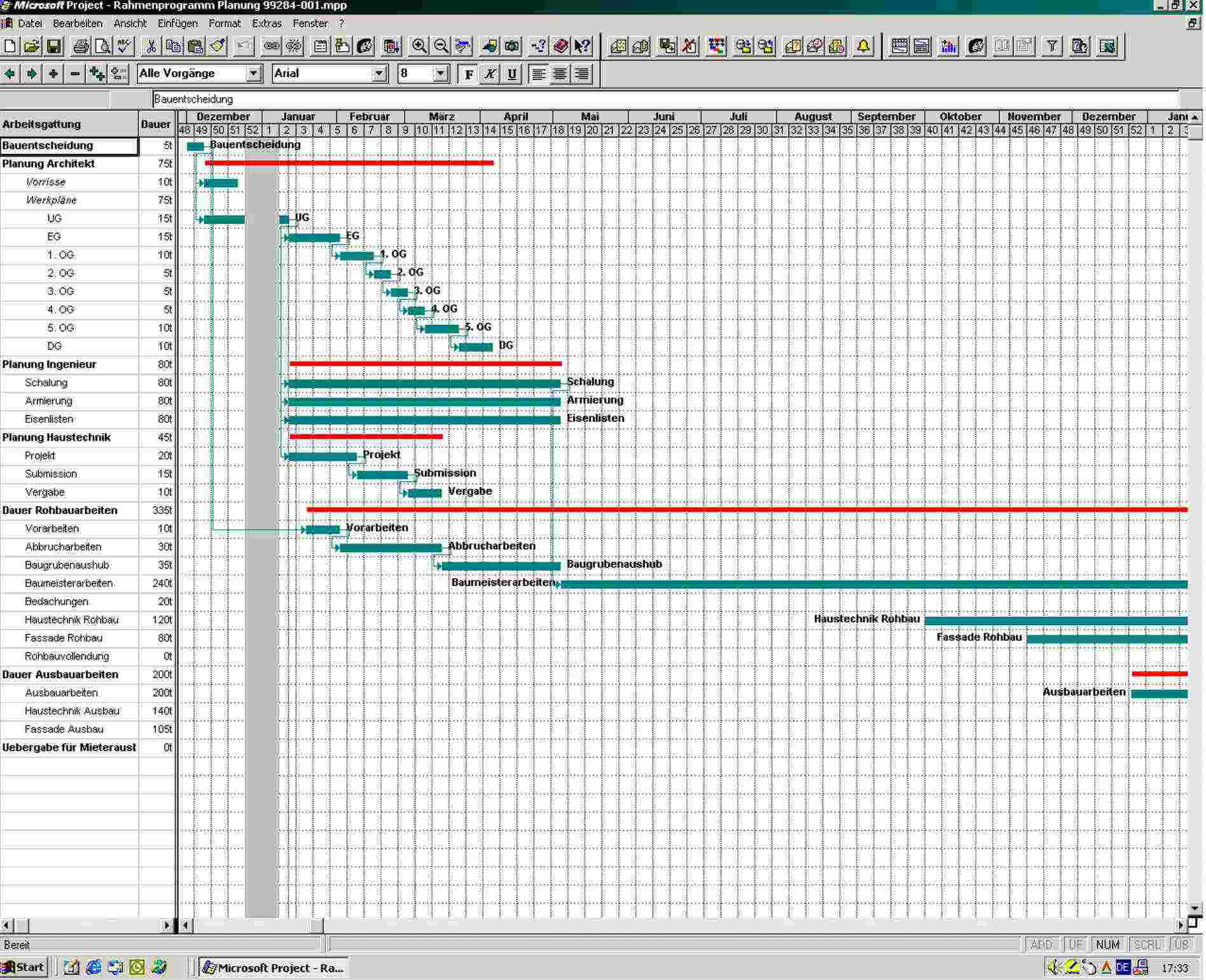Click the AutoFilter funnel icon

point(1052,46)
